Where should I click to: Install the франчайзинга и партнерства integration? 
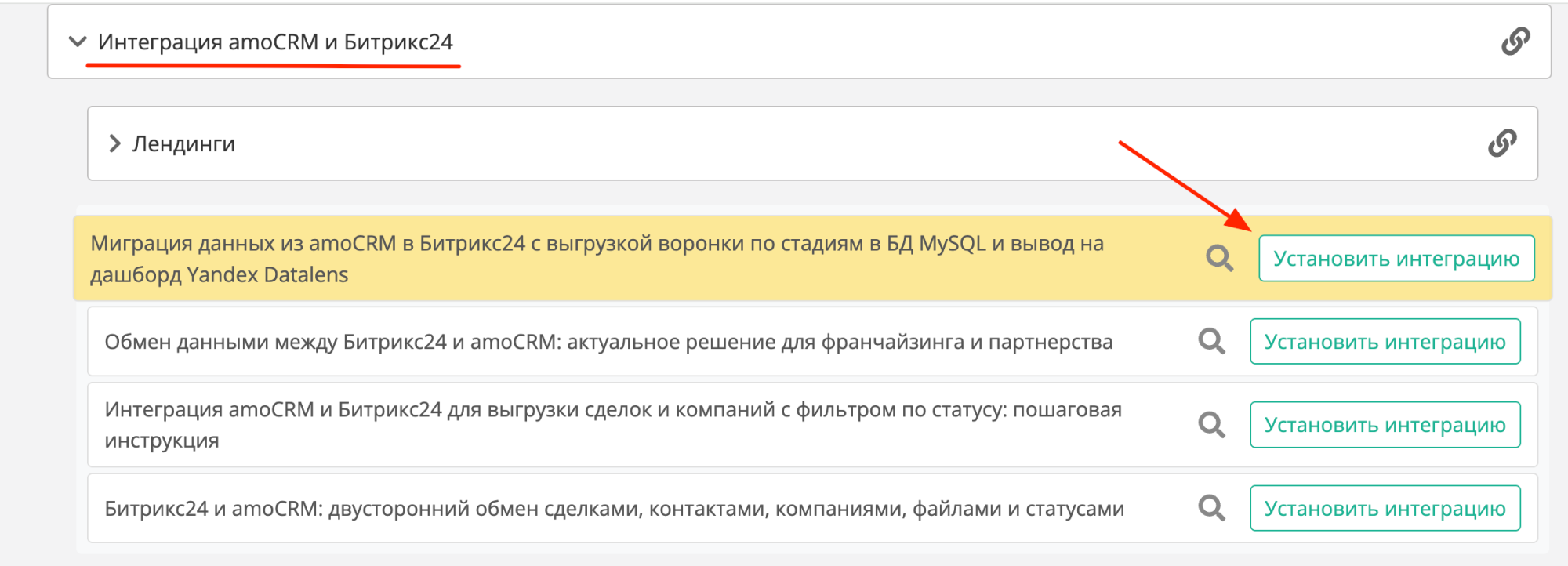click(x=1385, y=341)
